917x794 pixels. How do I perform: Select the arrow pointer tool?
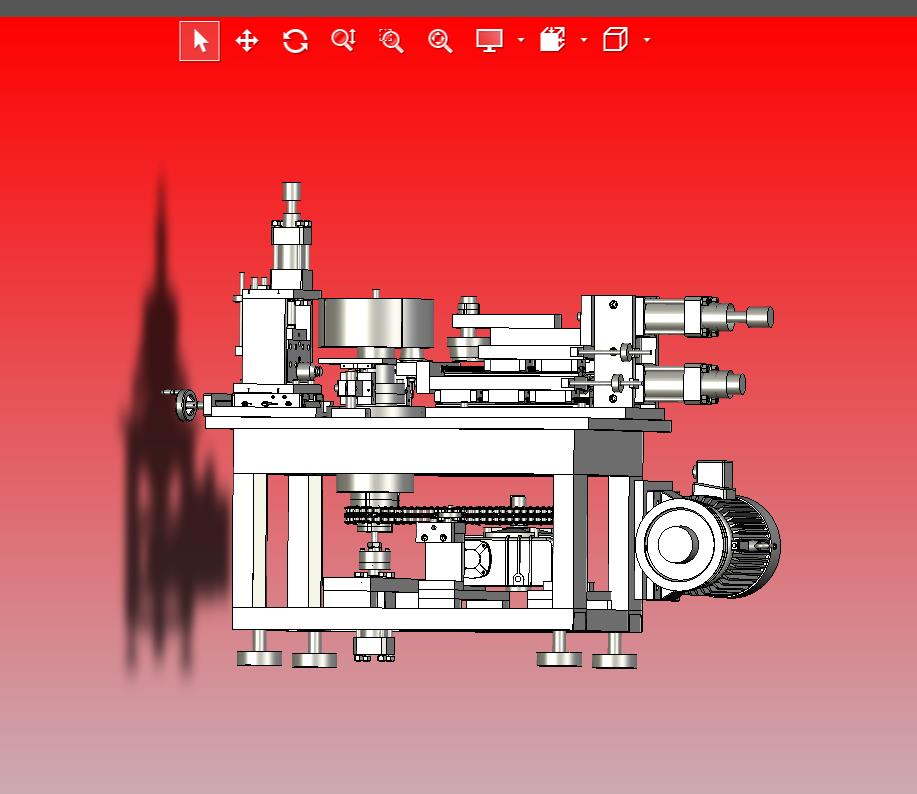click(x=199, y=41)
